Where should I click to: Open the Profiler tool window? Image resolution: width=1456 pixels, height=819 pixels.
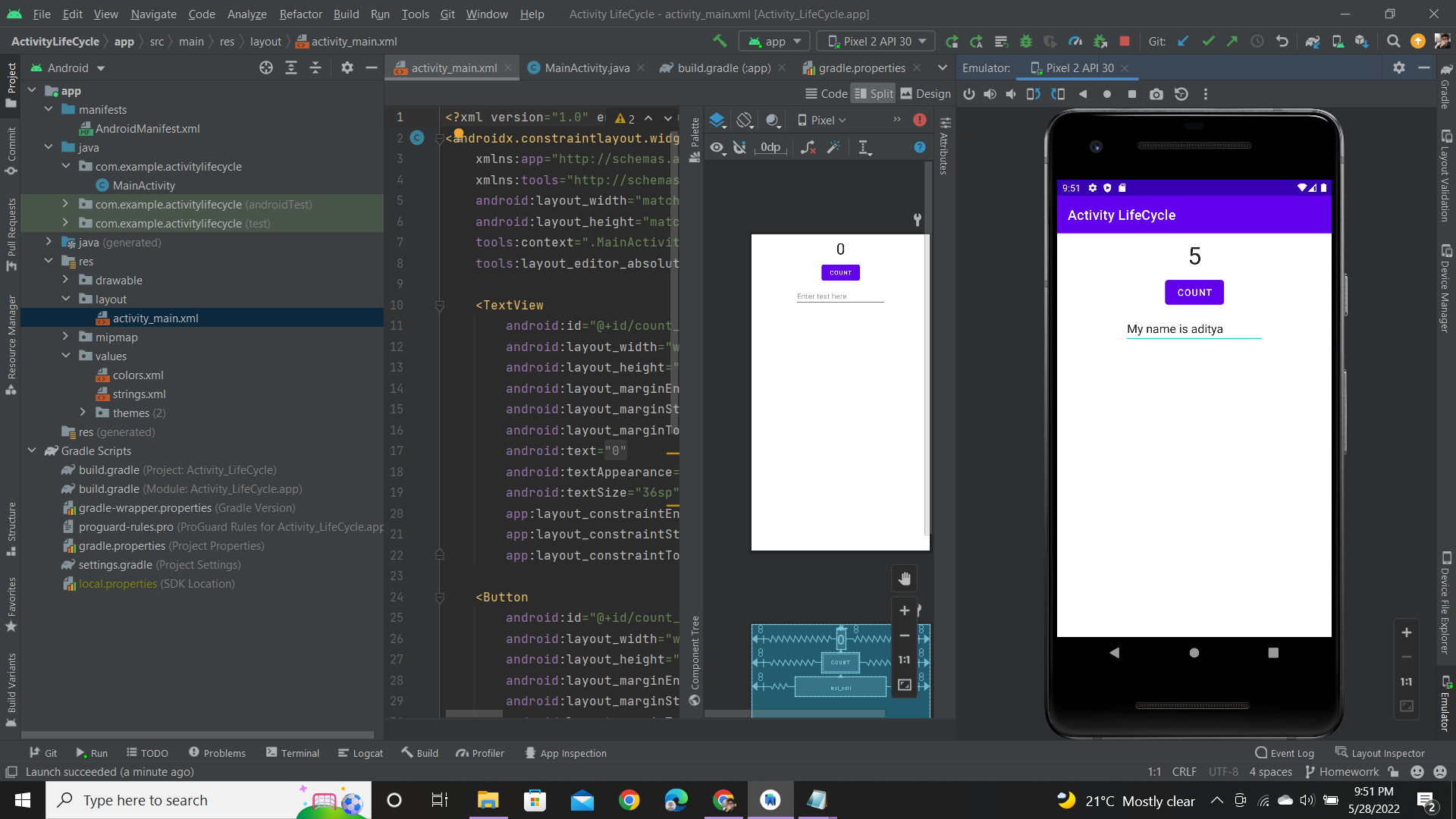(x=480, y=752)
